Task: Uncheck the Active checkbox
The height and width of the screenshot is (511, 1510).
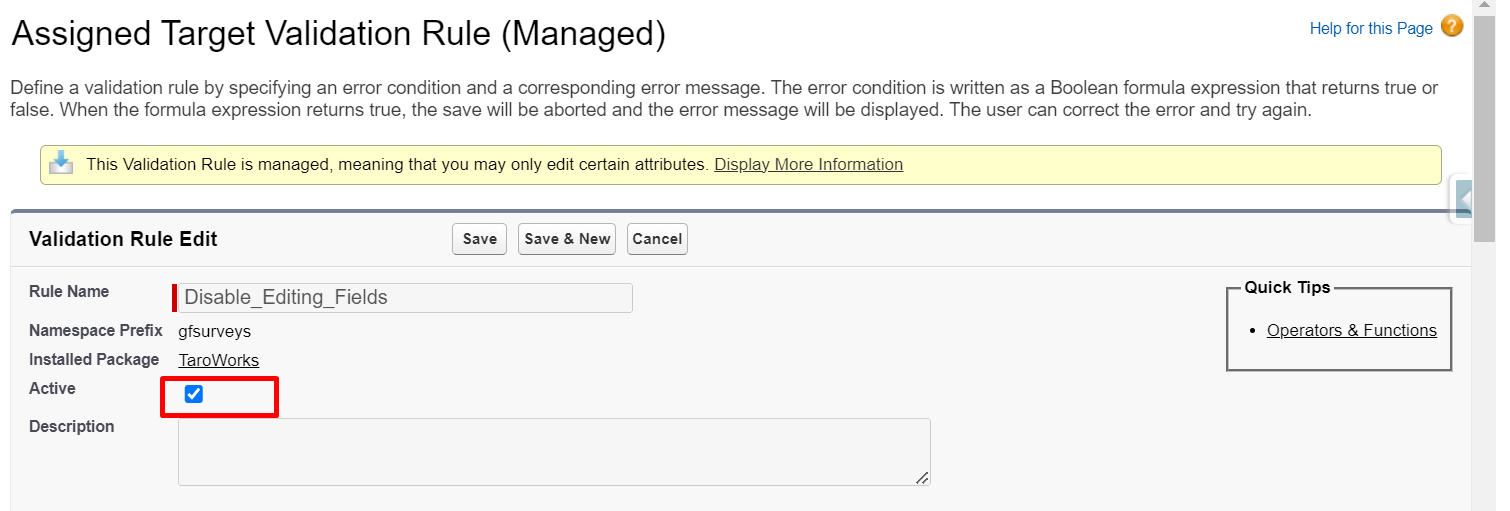Action: point(194,394)
